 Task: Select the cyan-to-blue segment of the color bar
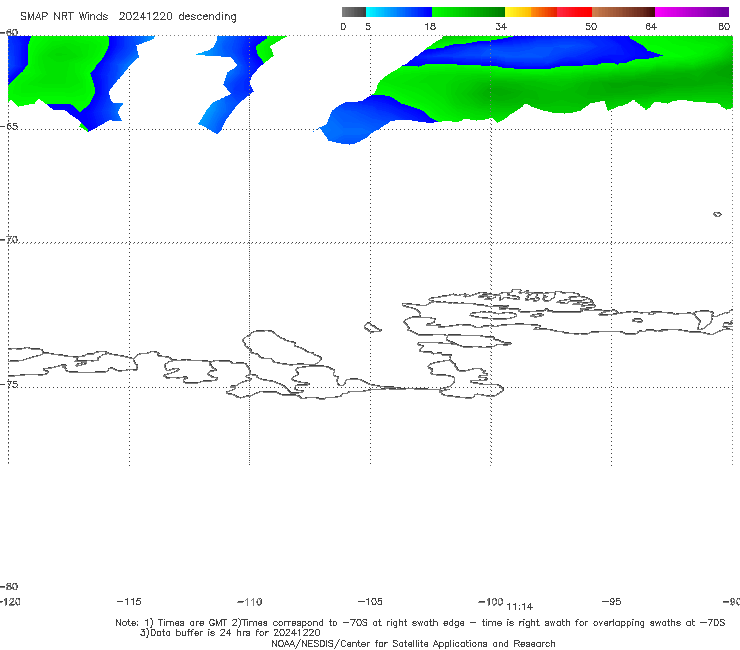click(x=399, y=12)
